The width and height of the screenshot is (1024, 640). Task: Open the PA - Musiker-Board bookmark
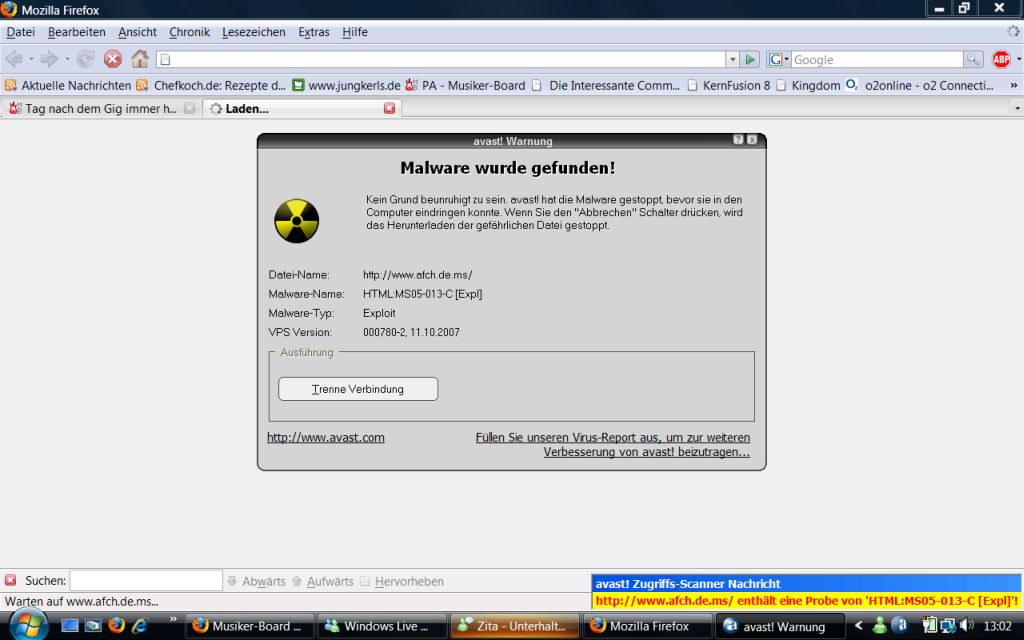pyautogui.click(x=465, y=85)
